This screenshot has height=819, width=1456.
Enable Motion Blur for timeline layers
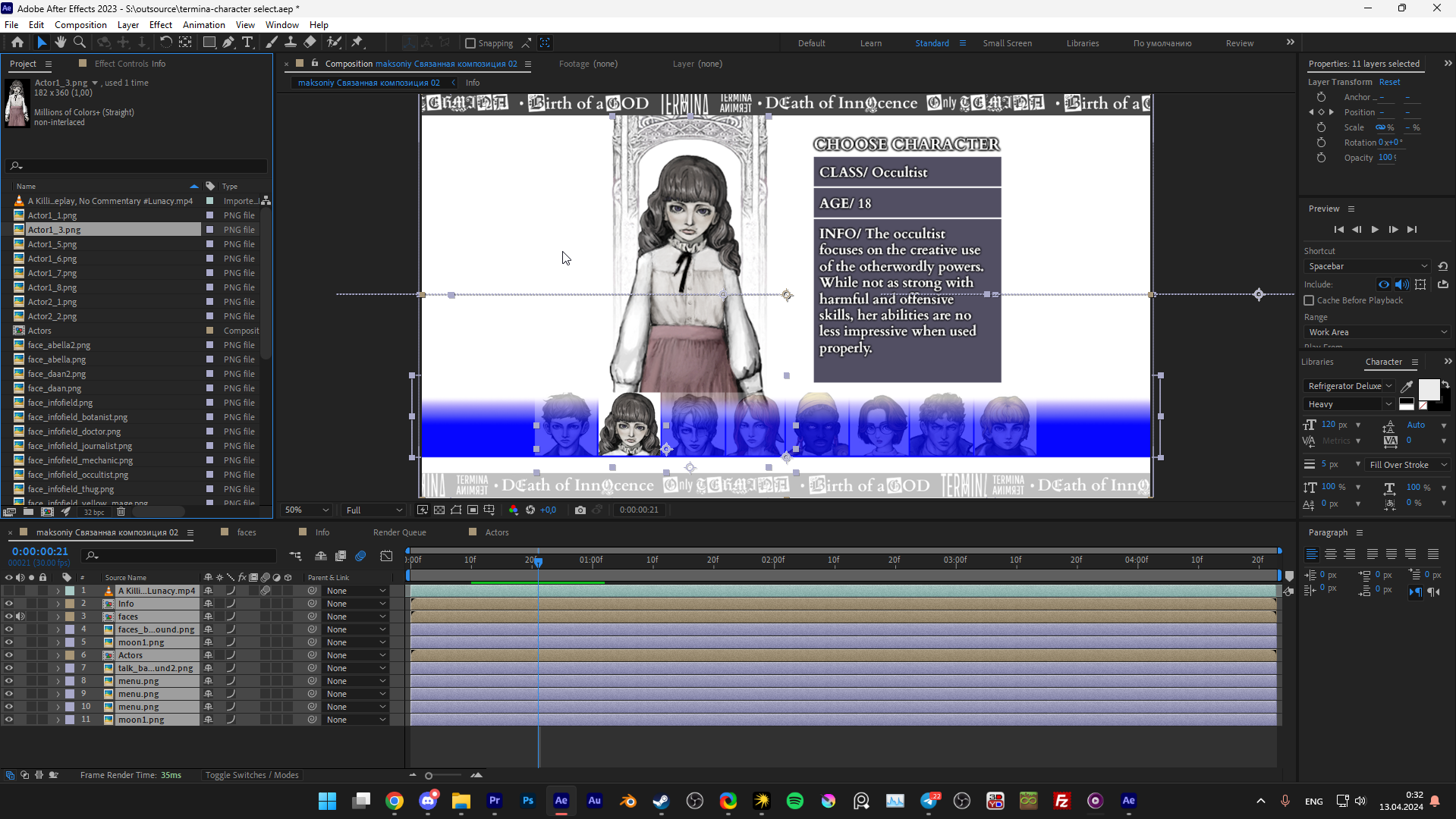tap(360, 556)
